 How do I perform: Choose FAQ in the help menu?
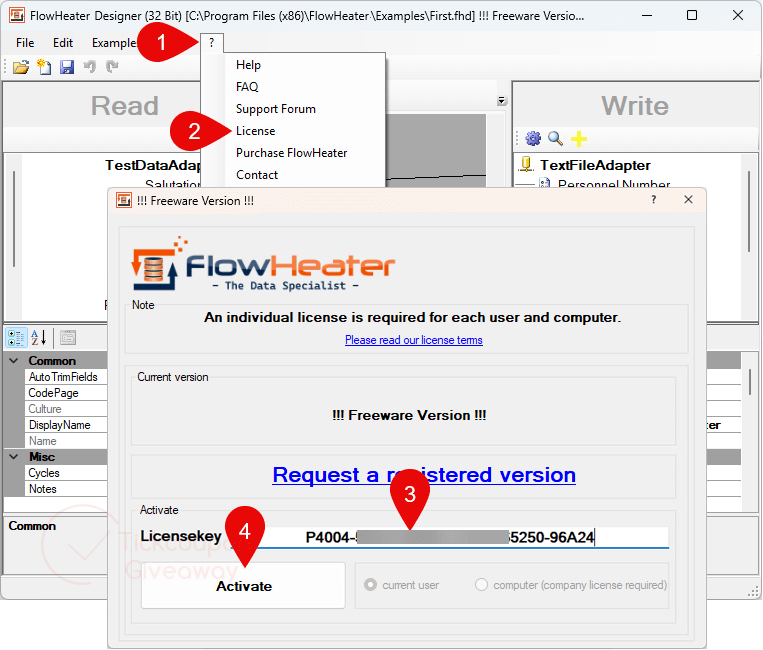point(247,87)
